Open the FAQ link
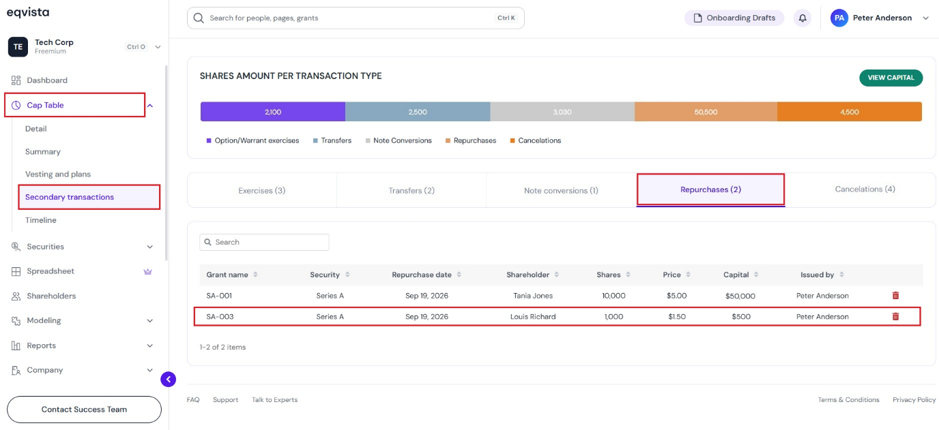939x430 pixels. pyautogui.click(x=193, y=399)
